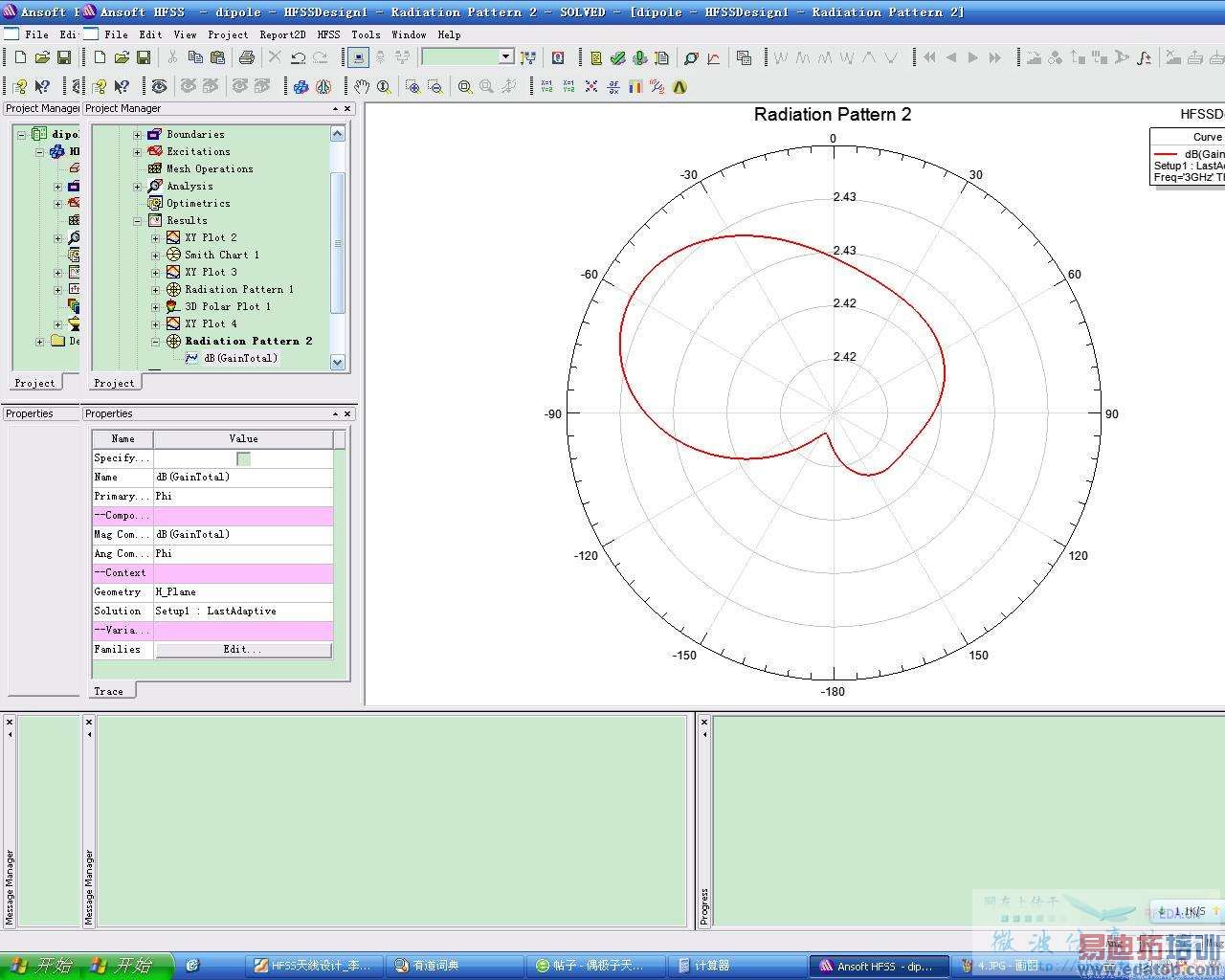Expand the Boundaries tree node
This screenshot has width=1225, height=980.
(x=137, y=135)
